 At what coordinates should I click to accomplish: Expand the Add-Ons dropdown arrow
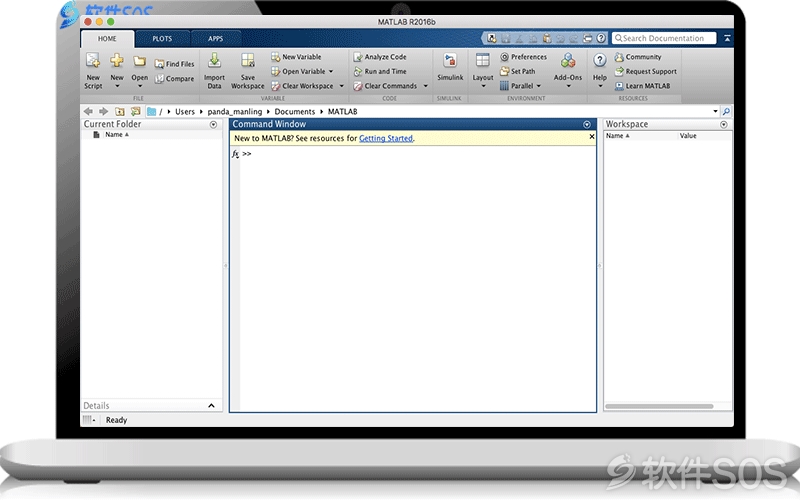[x=568, y=86]
